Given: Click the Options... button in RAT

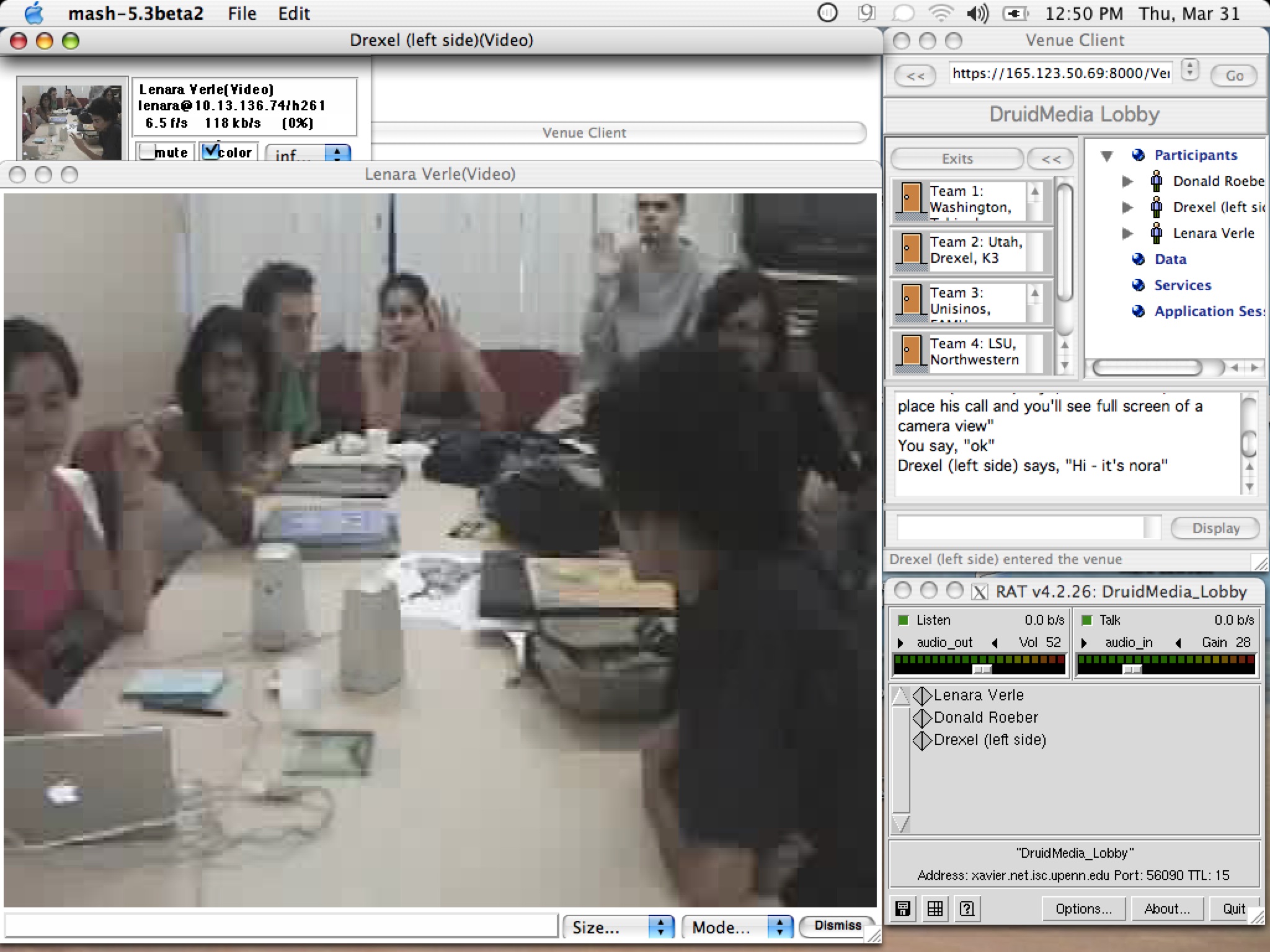Looking at the screenshot, I should pos(1083,909).
